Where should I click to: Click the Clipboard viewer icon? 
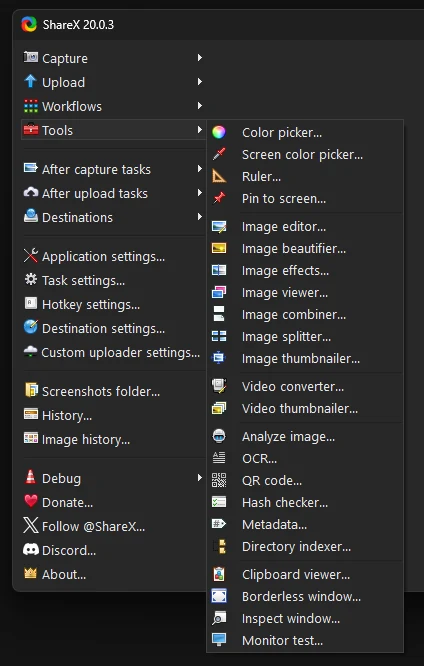[x=219, y=574]
